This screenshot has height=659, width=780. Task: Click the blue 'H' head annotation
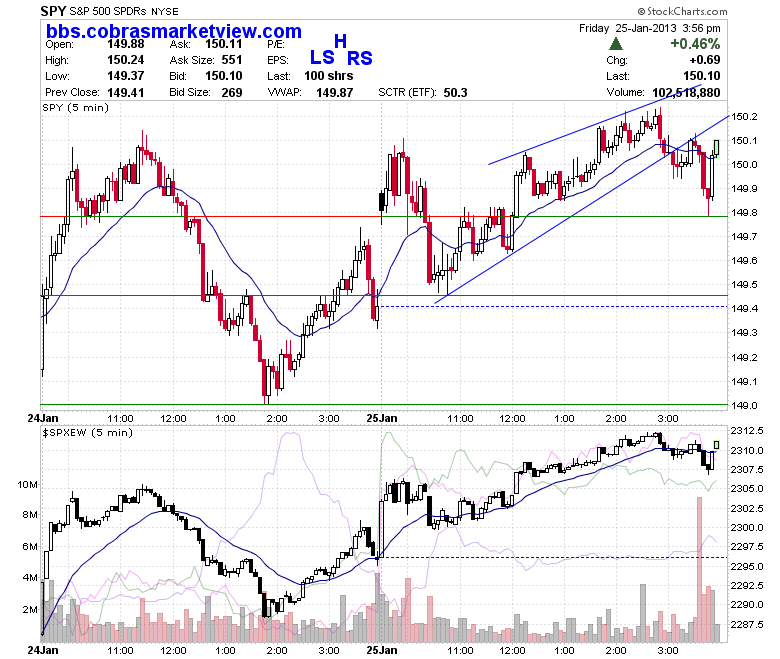[x=340, y=41]
